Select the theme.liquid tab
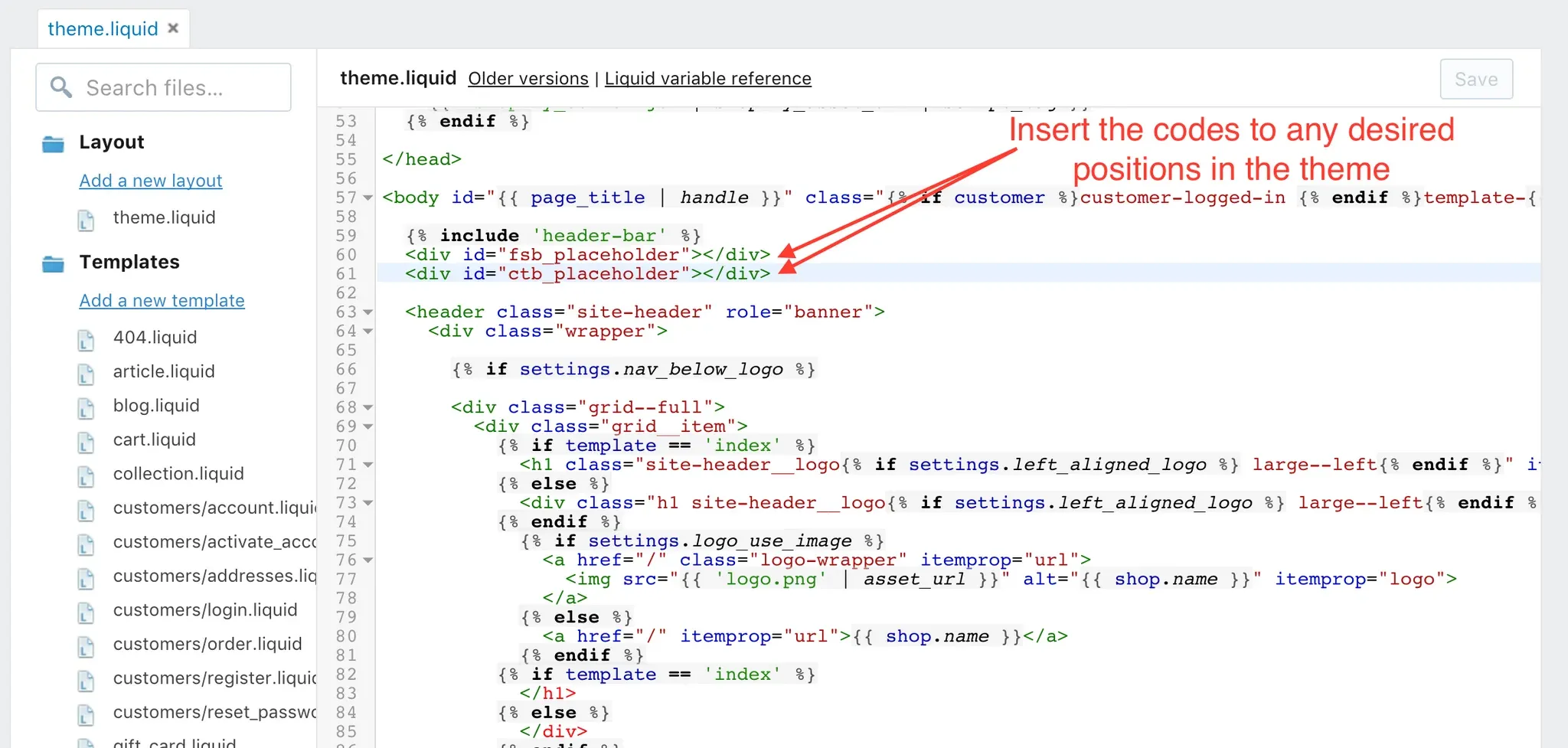Screen dimensions: 1568x748 (103, 29)
